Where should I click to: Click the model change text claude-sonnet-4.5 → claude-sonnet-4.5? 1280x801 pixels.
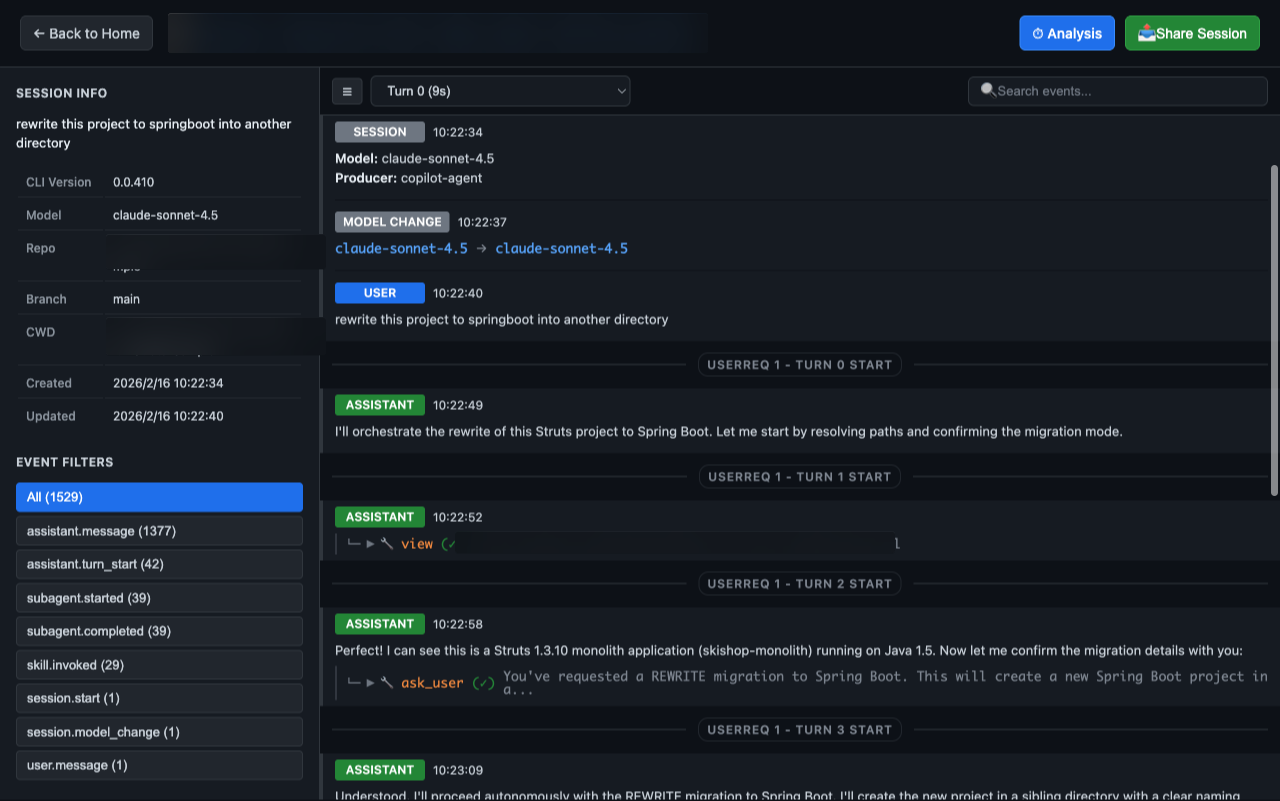pyautogui.click(x=481, y=248)
